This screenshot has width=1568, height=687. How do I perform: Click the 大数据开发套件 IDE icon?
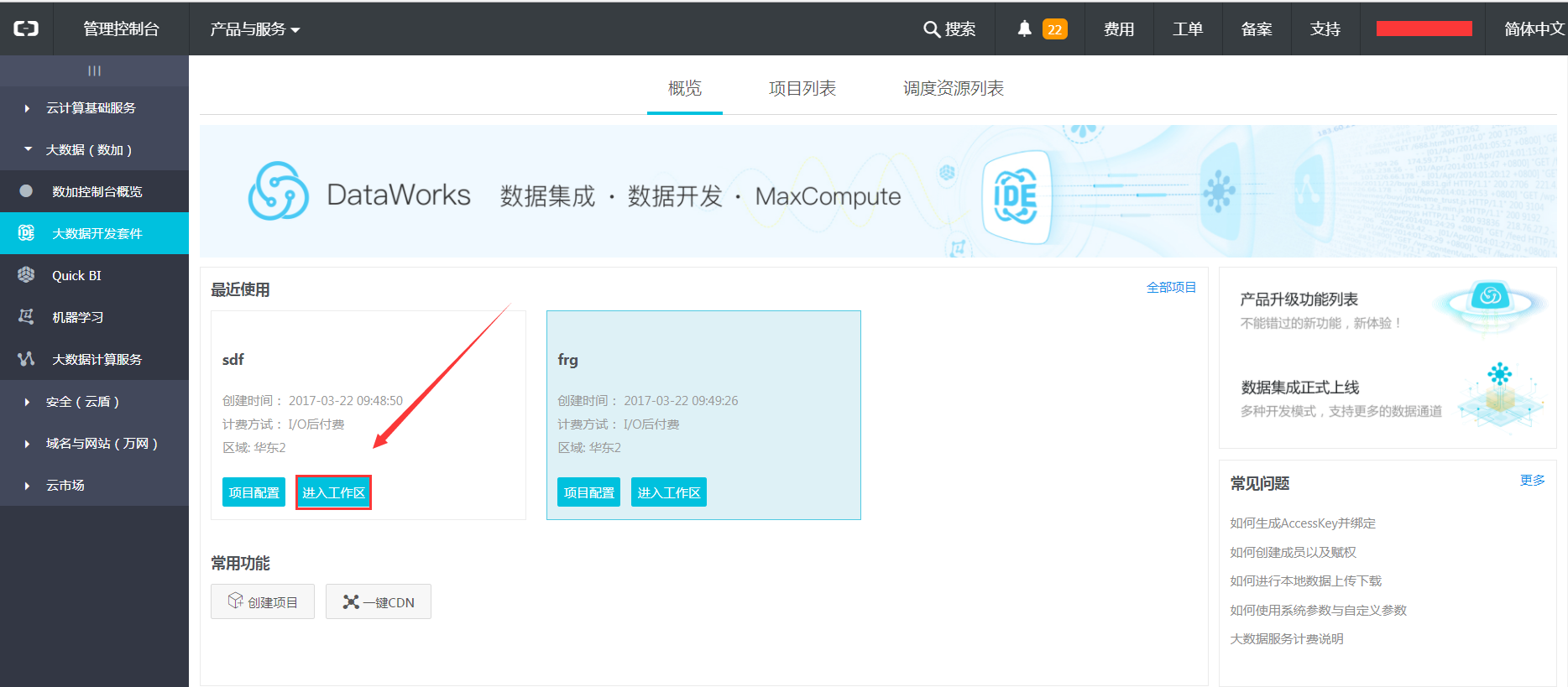26,233
